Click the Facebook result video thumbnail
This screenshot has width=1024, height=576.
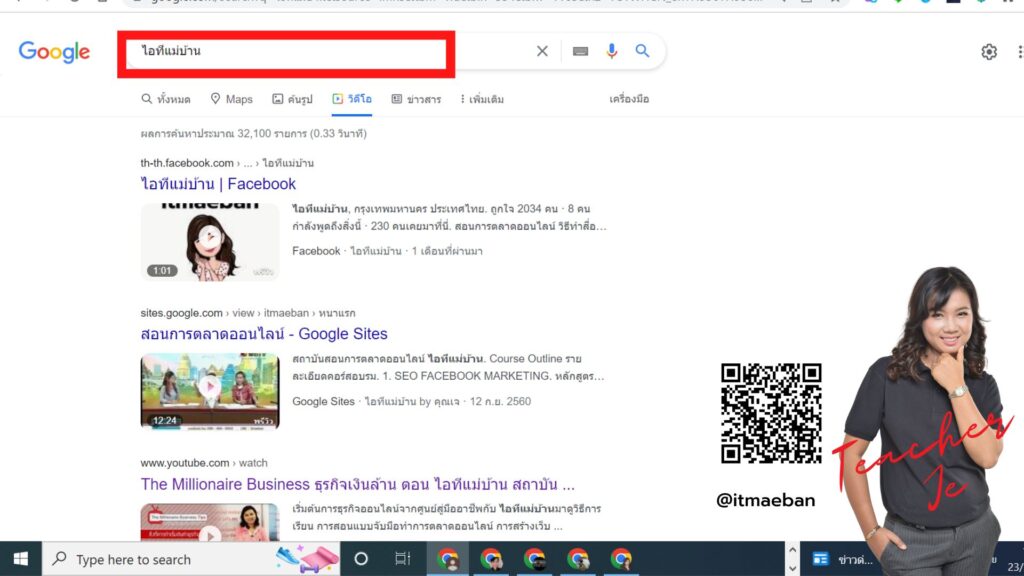click(210, 240)
